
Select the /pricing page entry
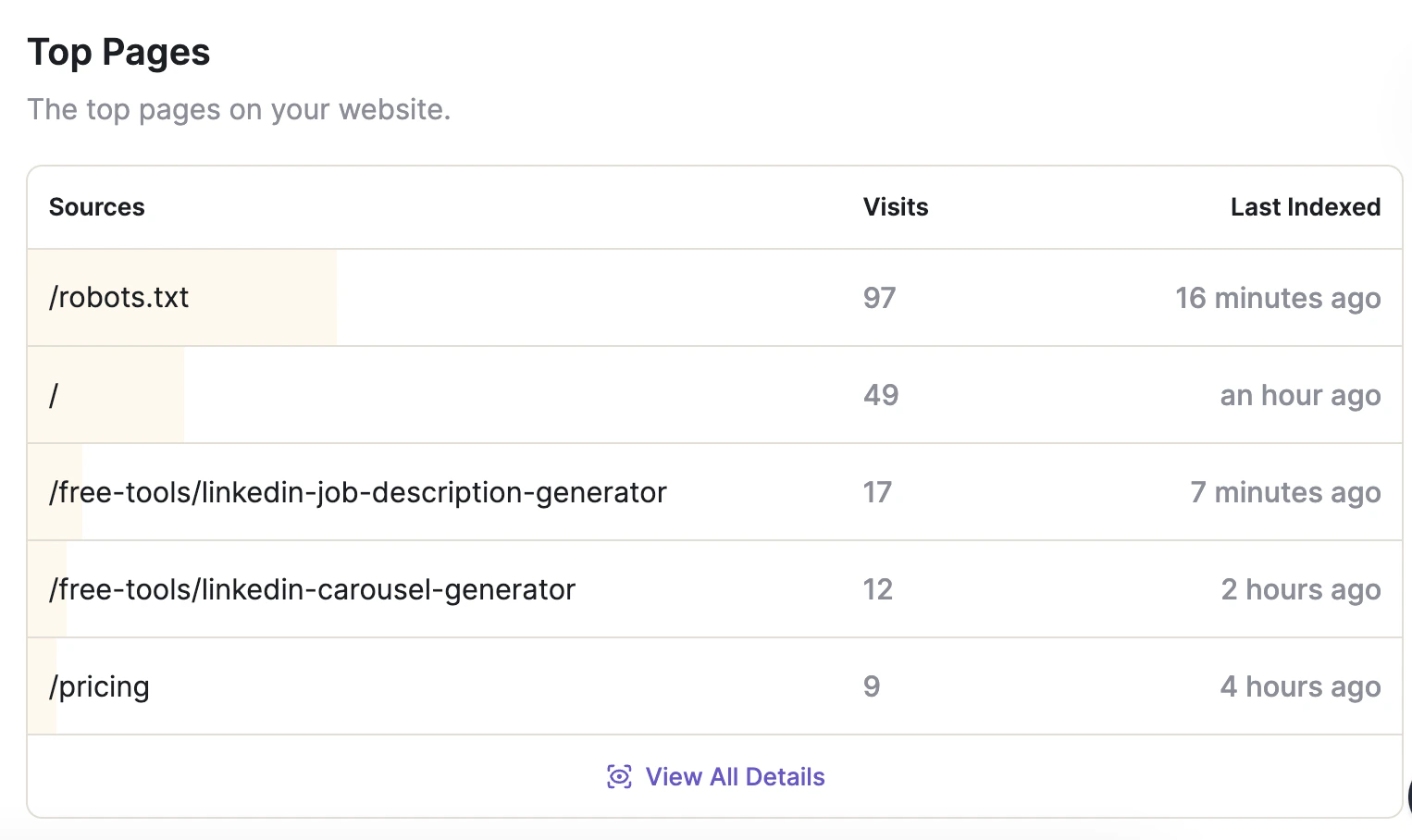(100, 686)
